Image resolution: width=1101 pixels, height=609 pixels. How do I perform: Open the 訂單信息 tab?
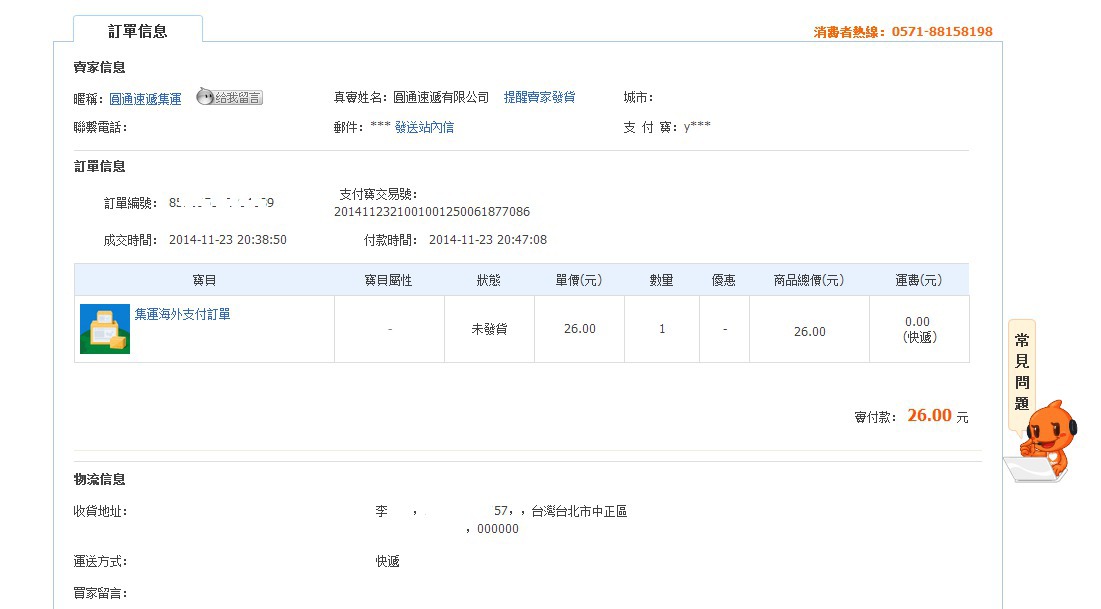(138, 31)
